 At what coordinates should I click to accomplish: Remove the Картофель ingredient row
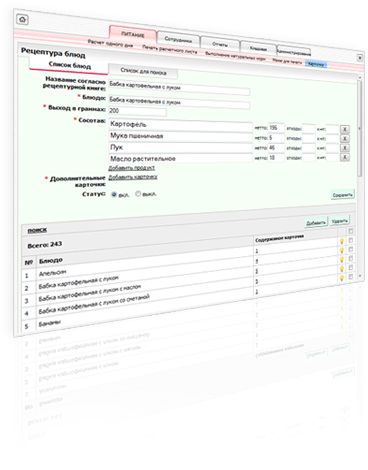(345, 129)
